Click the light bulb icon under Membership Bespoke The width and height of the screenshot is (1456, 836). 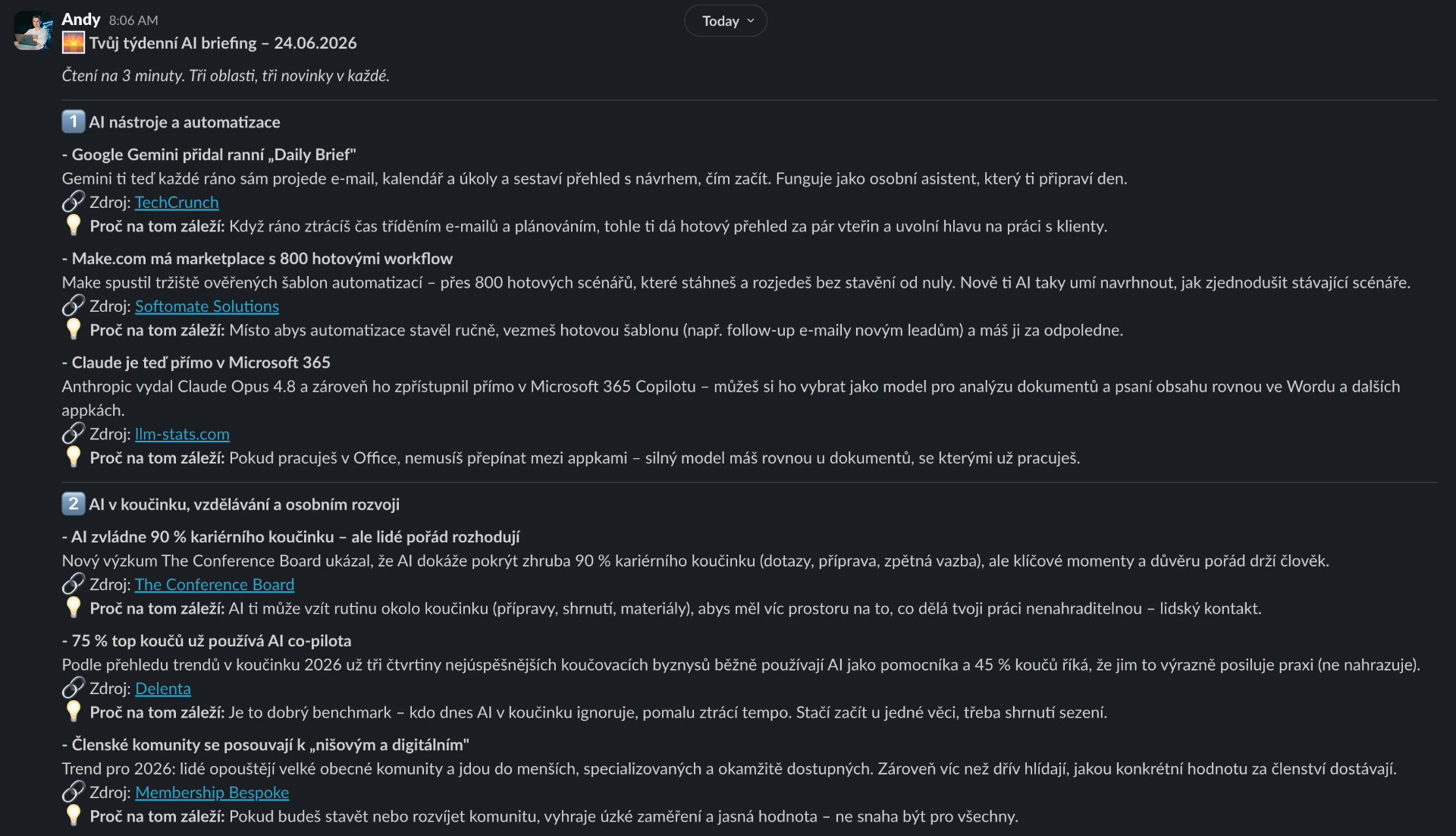click(x=74, y=816)
